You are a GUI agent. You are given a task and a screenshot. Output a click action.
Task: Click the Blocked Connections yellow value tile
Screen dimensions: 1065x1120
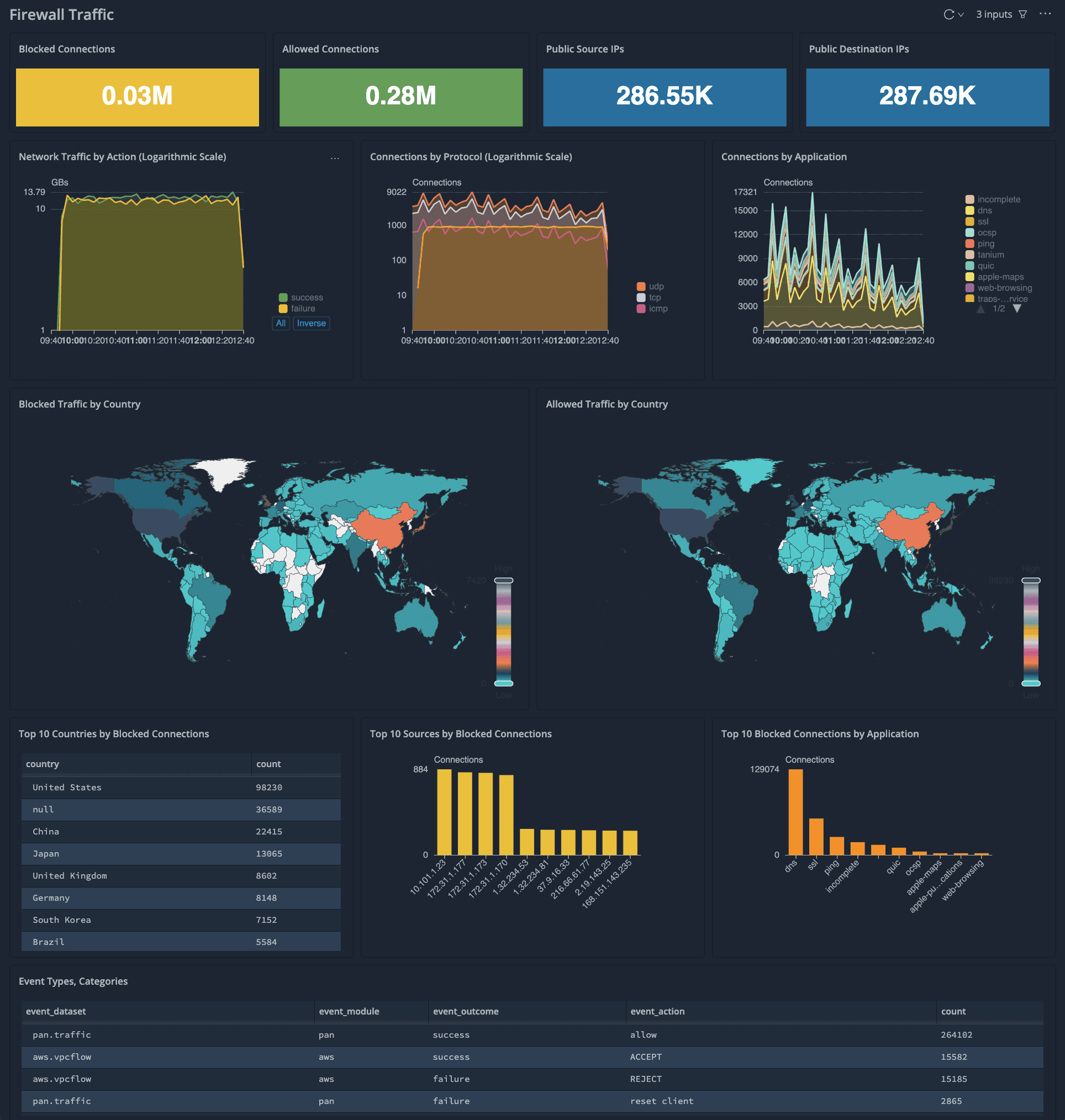(x=138, y=97)
